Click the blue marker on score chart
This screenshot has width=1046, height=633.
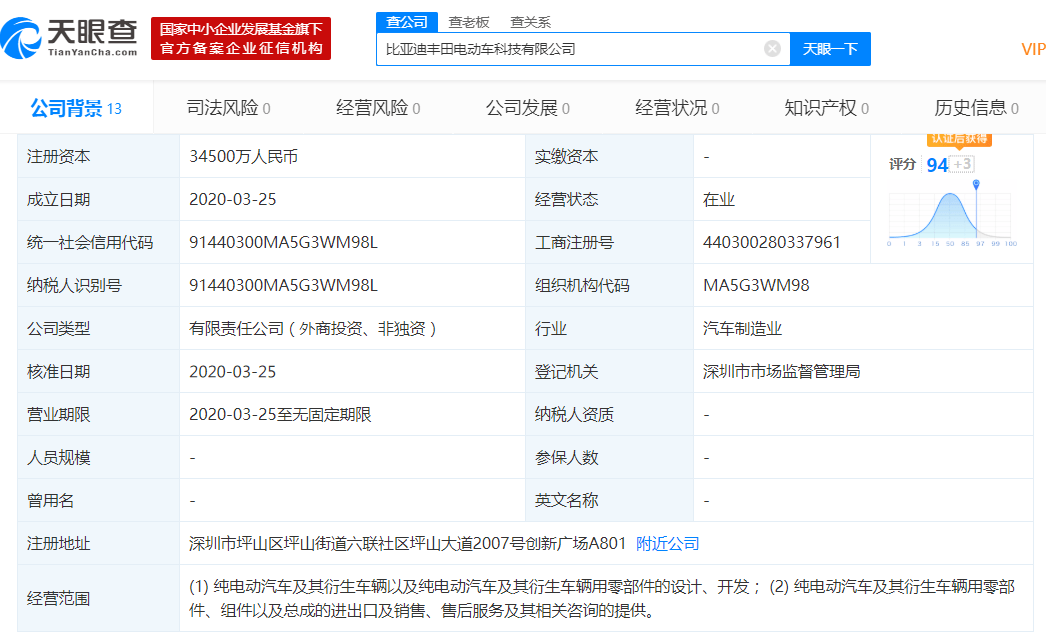point(976,184)
